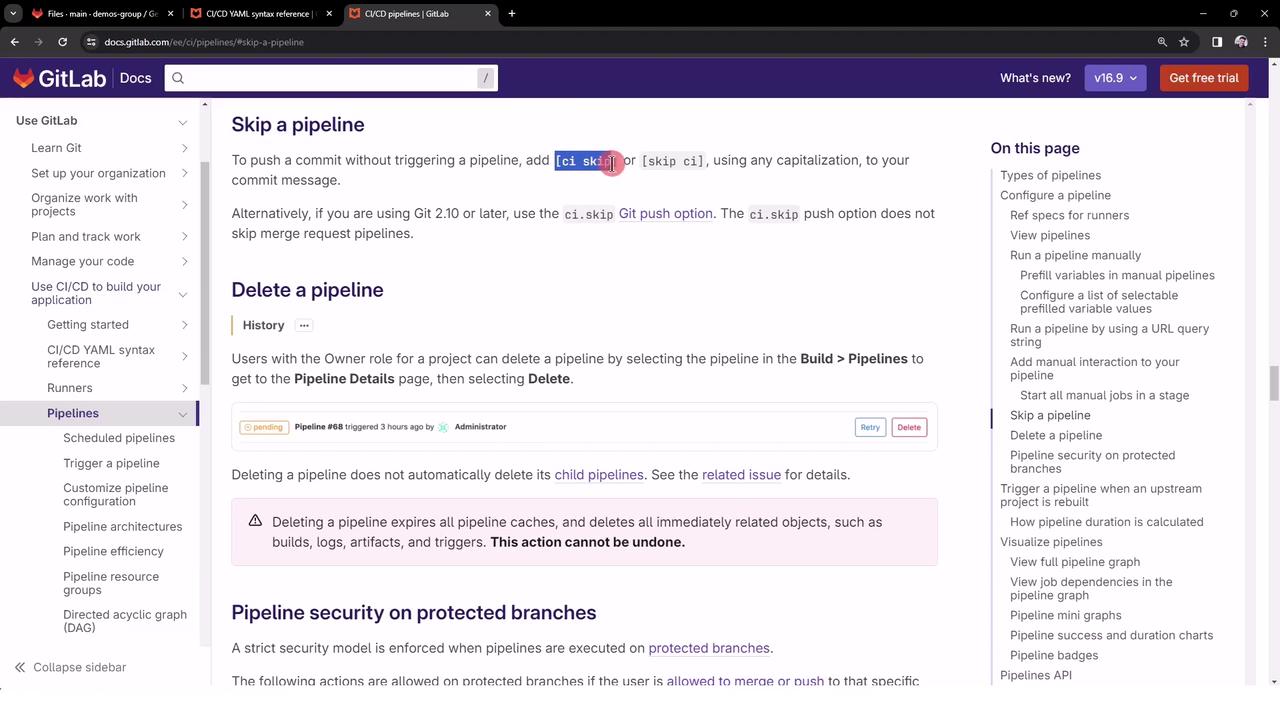Close the CI/CD pipelines tab
The height and width of the screenshot is (720, 1280).
[x=488, y=14]
